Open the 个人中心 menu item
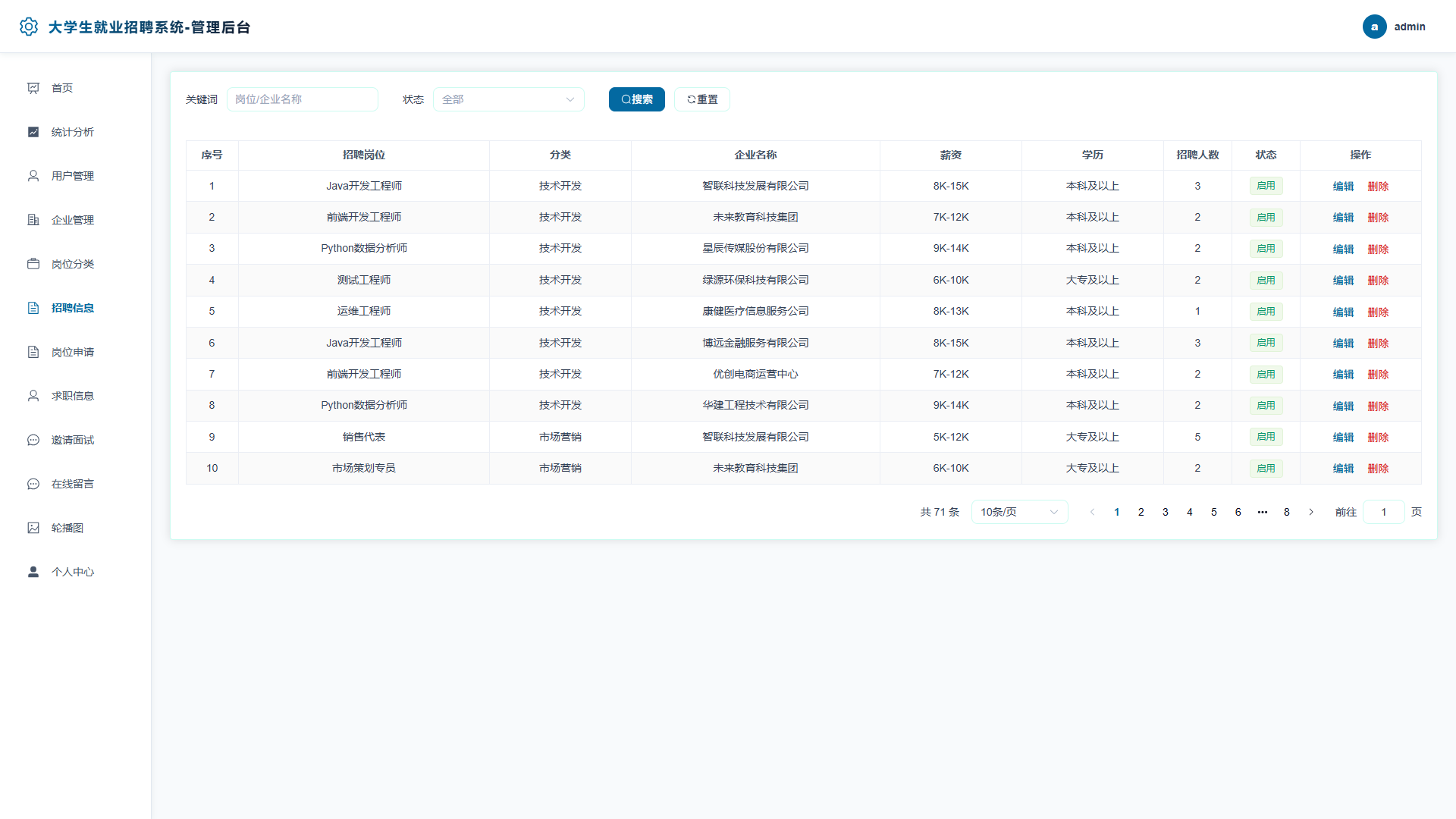 point(76,572)
